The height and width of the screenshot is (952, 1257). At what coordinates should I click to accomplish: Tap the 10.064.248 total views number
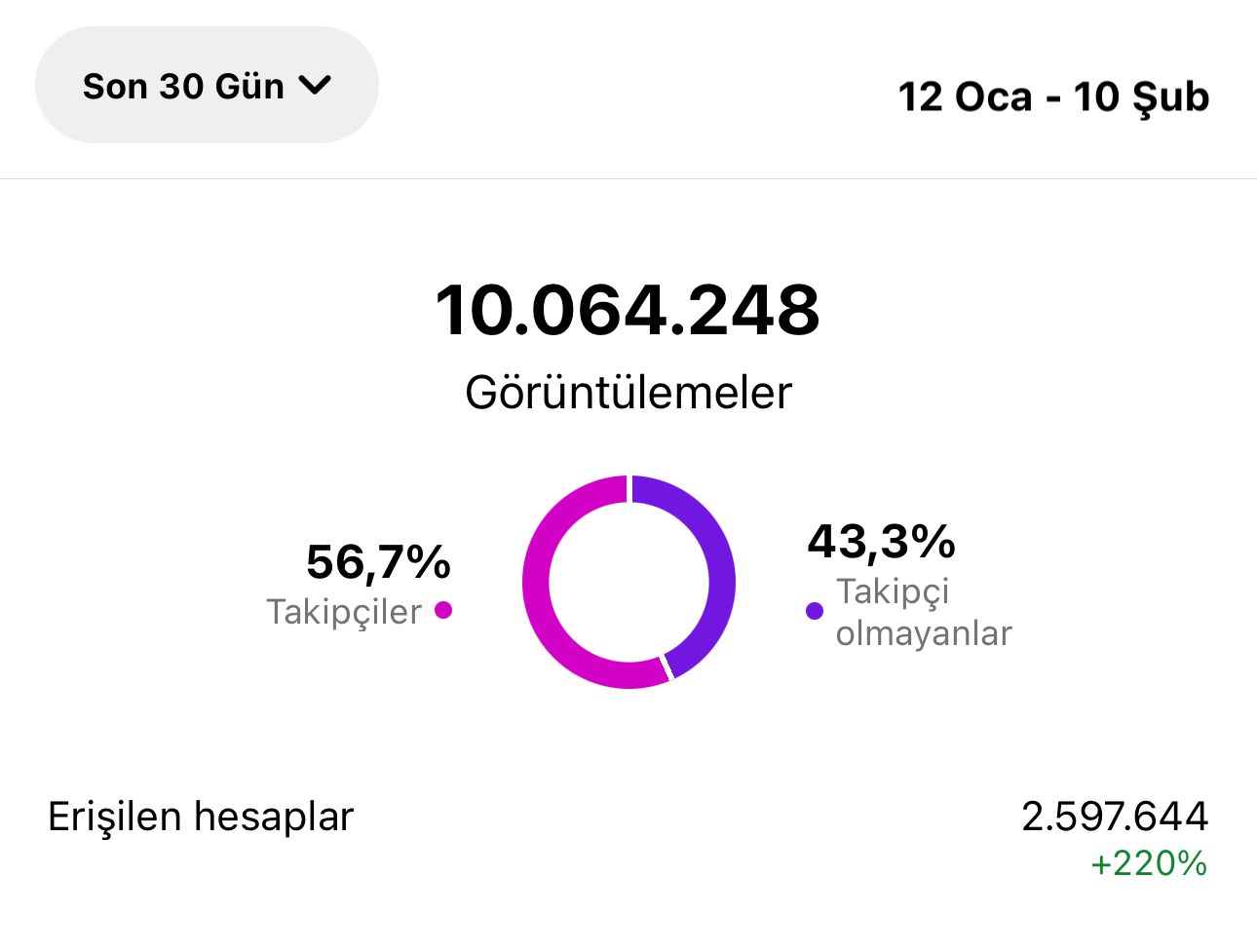tap(628, 310)
